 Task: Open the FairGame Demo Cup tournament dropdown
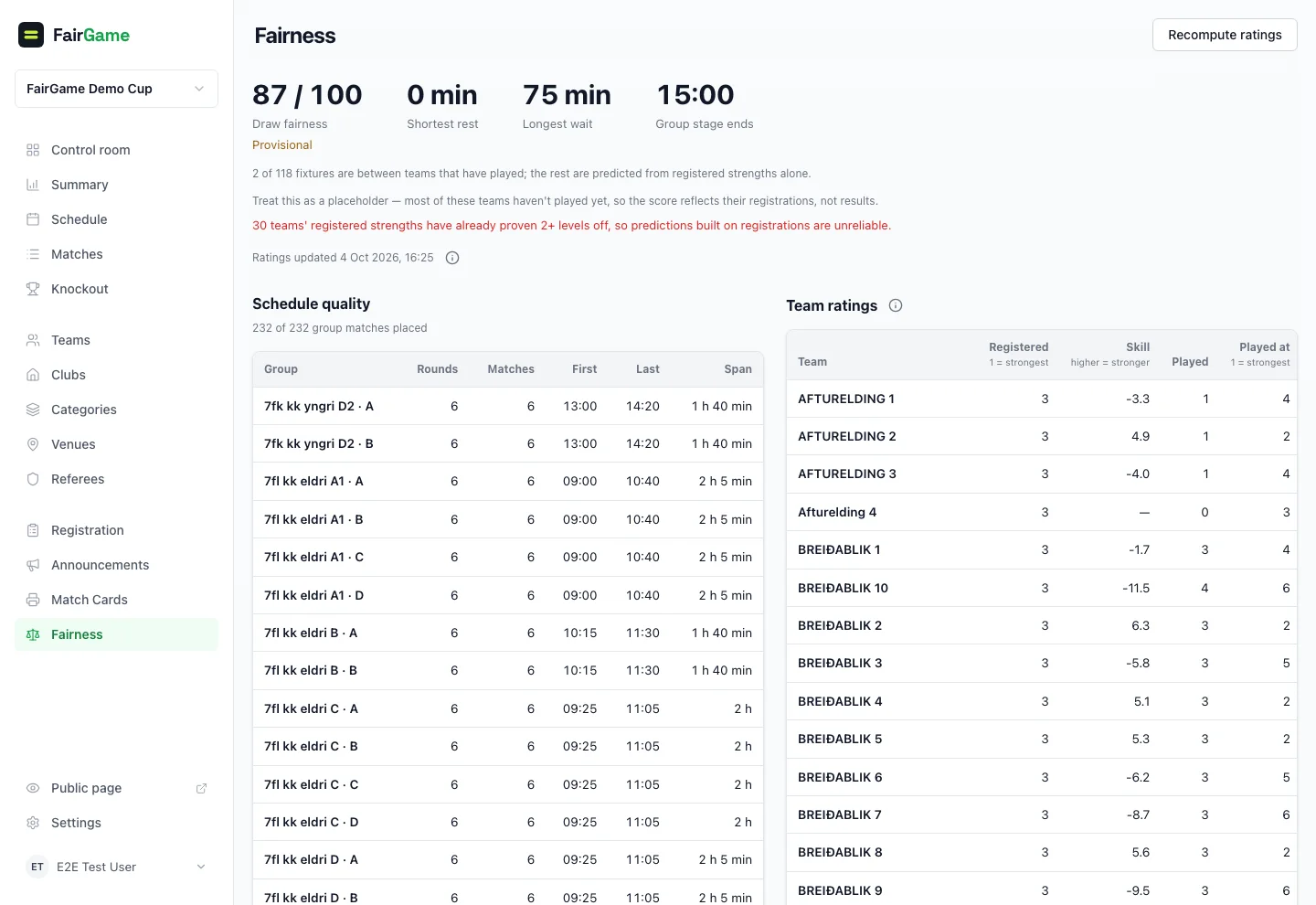point(116,89)
